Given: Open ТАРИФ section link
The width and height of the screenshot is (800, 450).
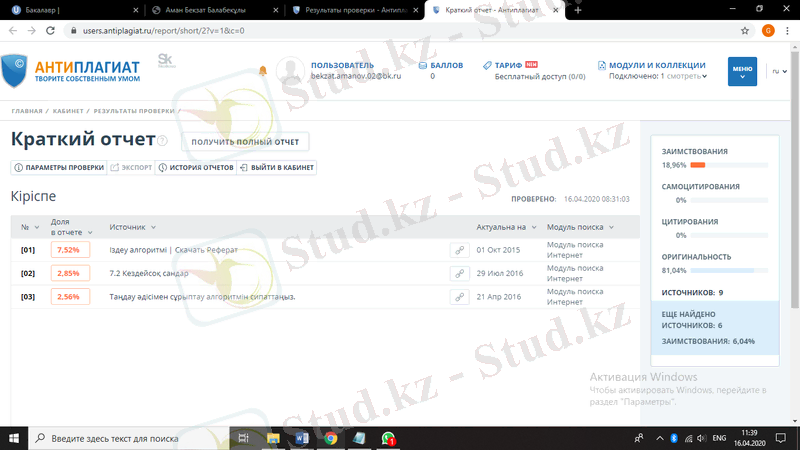Looking at the screenshot, I should pyautogui.click(x=508, y=65).
